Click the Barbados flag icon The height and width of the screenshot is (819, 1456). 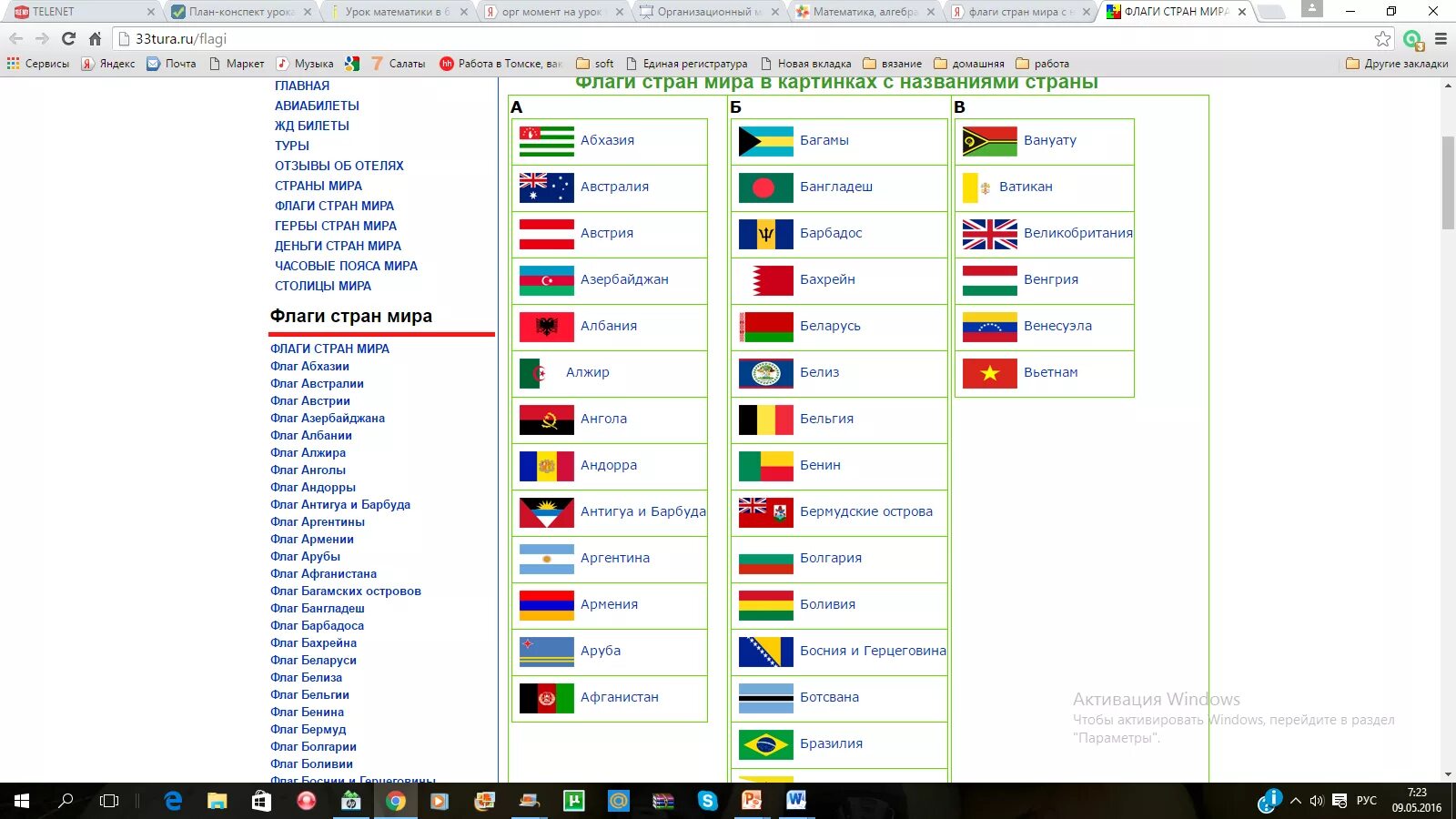pyautogui.click(x=765, y=234)
